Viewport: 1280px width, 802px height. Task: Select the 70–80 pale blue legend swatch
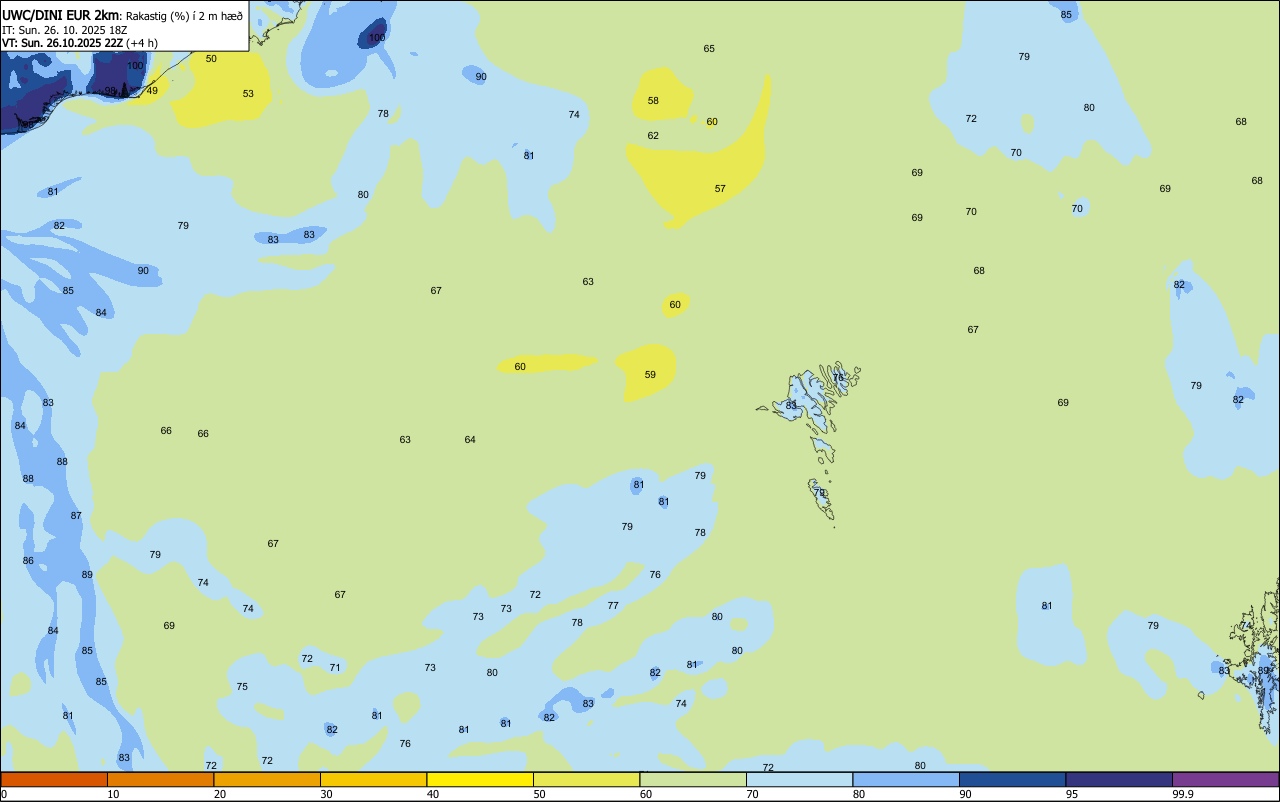tap(799, 779)
